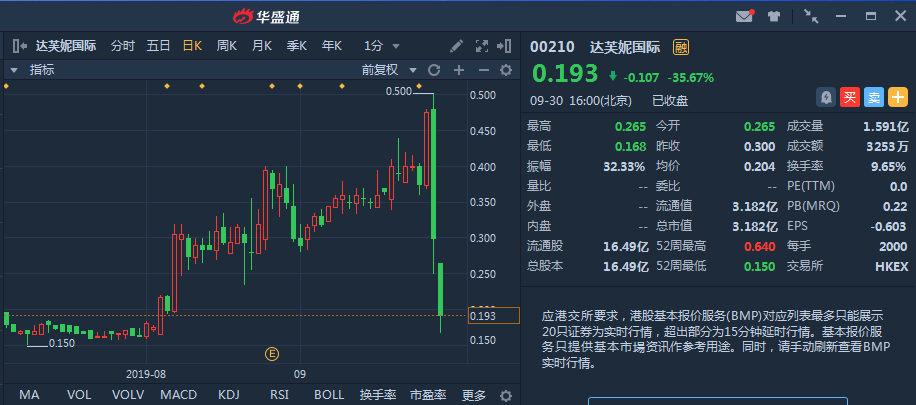Image resolution: width=916 pixels, height=405 pixels.
Task: Enable the VOLV indicator
Action: click(128, 395)
